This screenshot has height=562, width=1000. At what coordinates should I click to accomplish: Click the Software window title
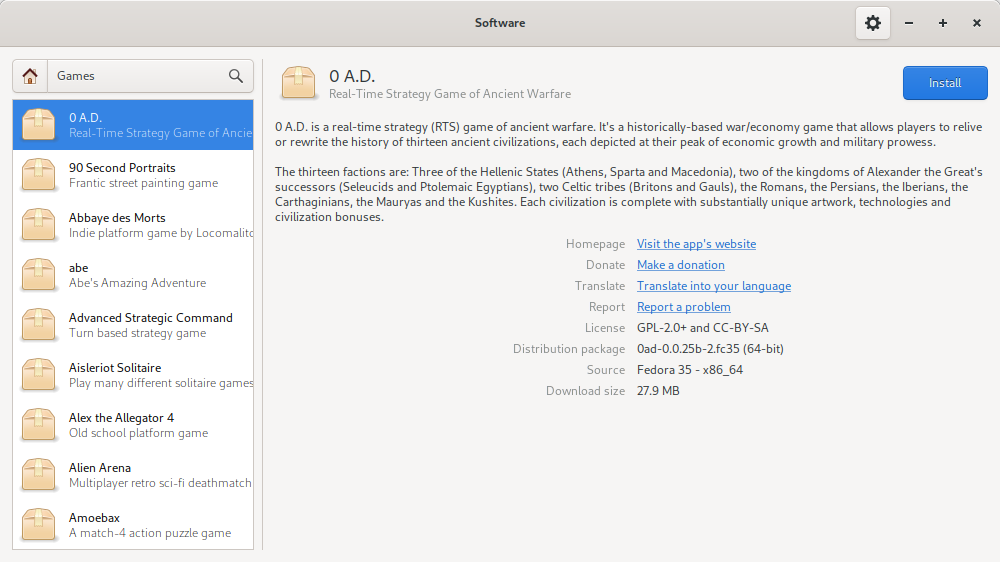[x=500, y=23]
